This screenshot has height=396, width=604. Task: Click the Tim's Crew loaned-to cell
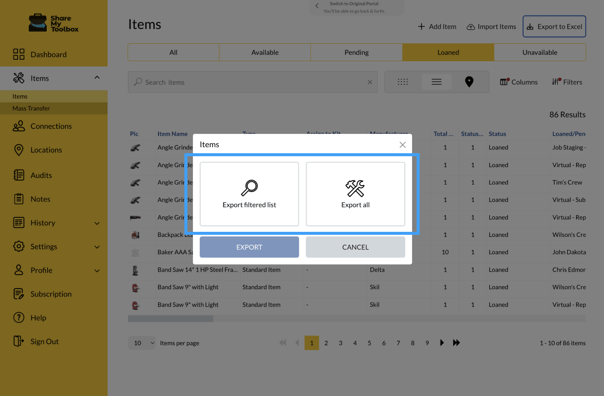pyautogui.click(x=567, y=182)
